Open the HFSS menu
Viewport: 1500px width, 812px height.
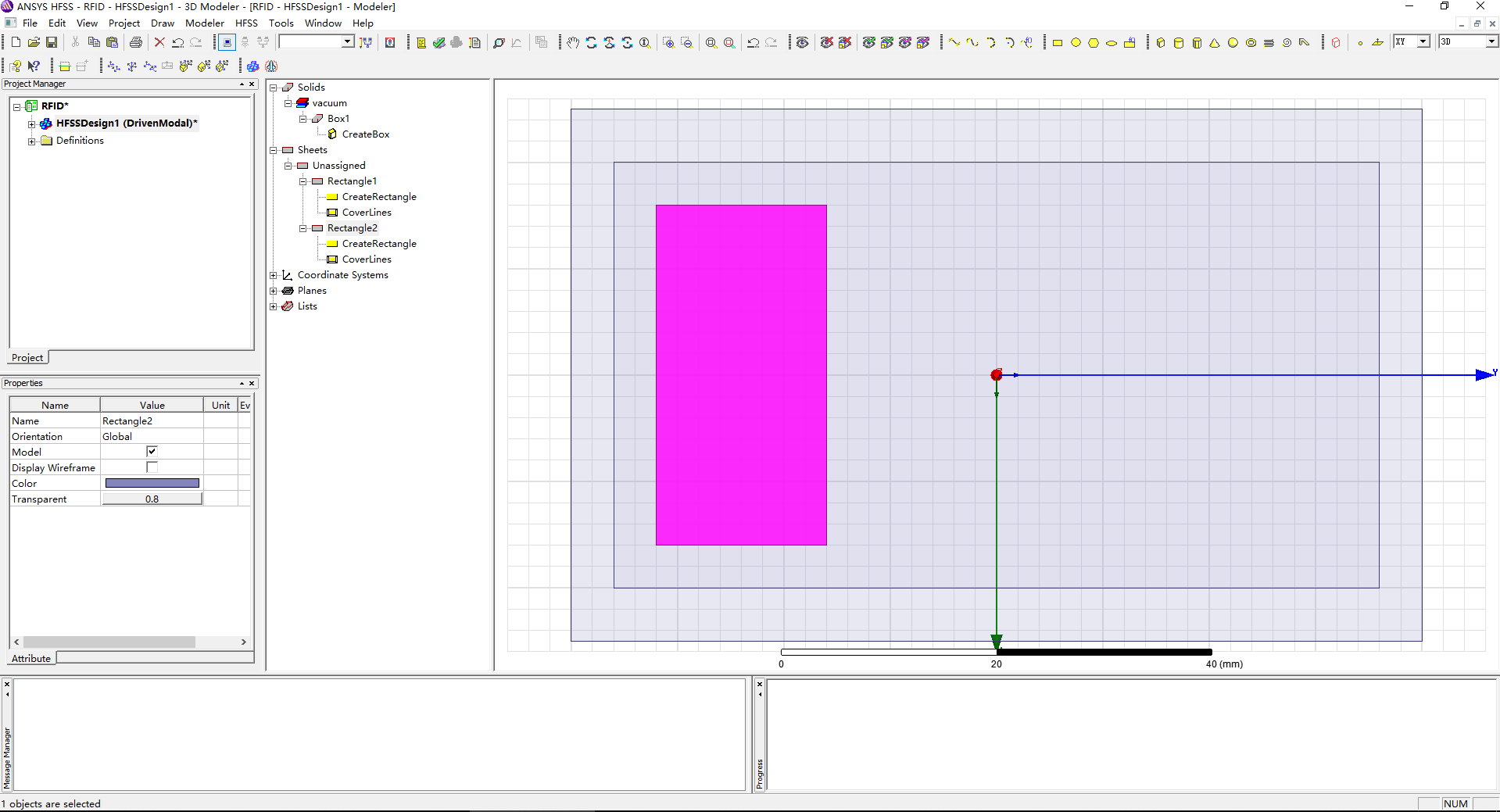point(246,23)
